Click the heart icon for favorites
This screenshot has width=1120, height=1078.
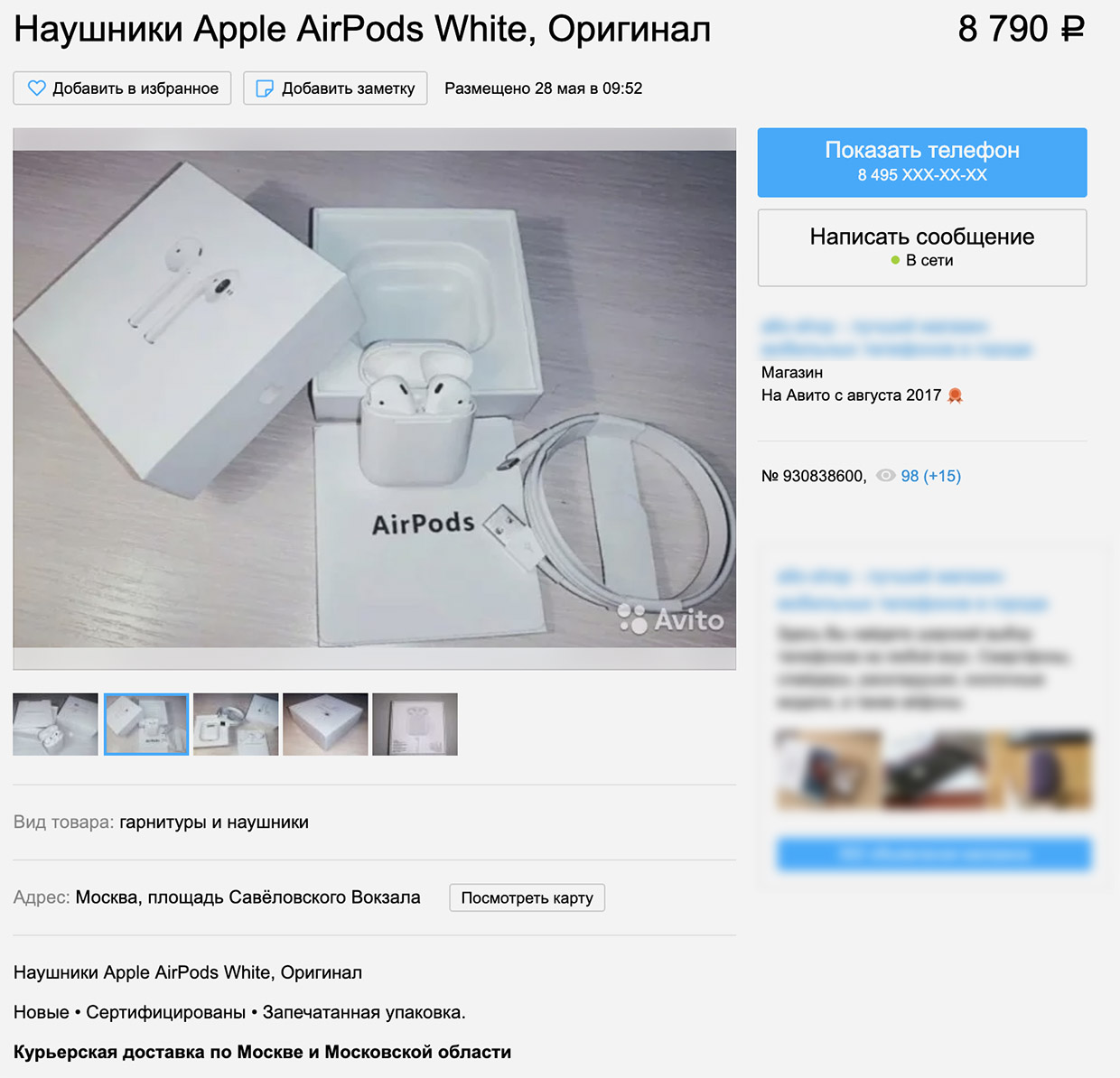coord(36,88)
